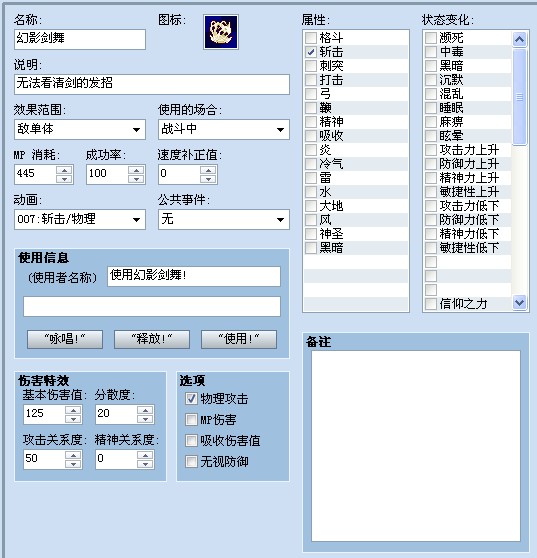Click the "使用!" button
The height and width of the screenshot is (558, 537).
tap(239, 339)
